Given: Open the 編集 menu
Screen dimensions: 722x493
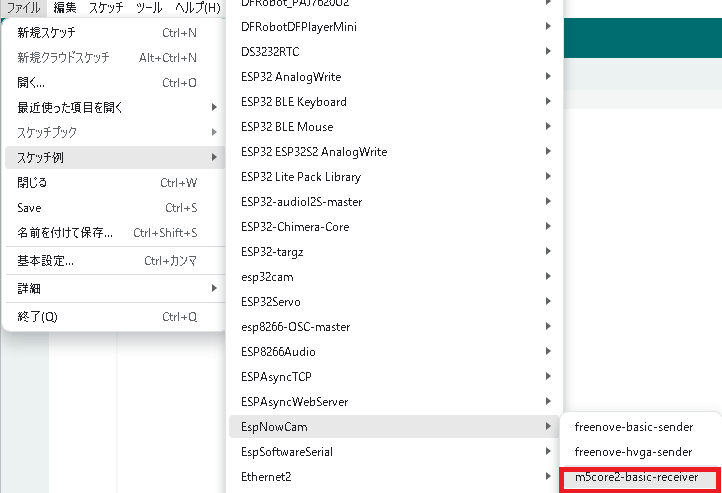Looking at the screenshot, I should 64,7.
